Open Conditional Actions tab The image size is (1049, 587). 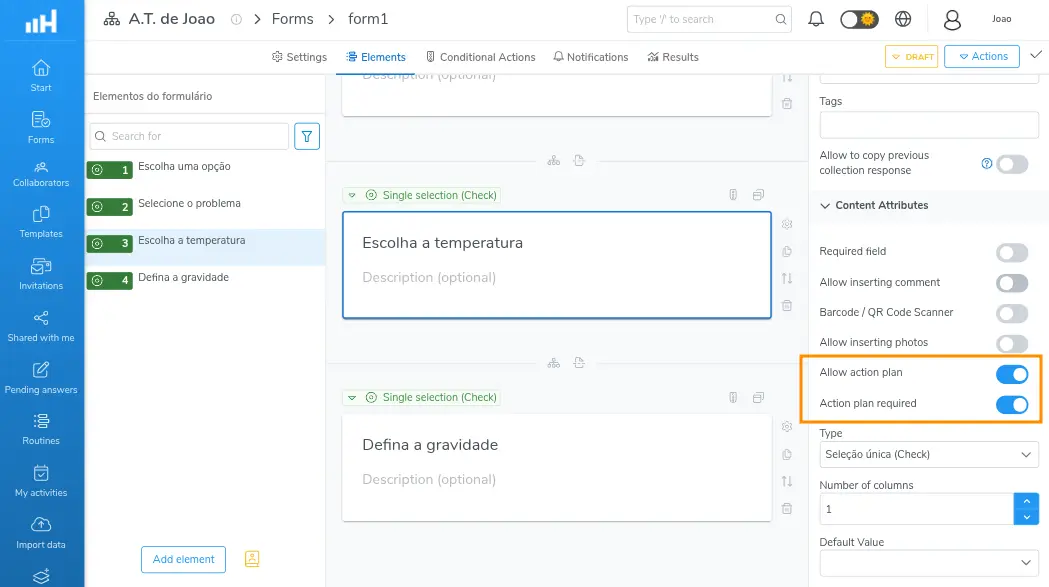[x=480, y=57]
